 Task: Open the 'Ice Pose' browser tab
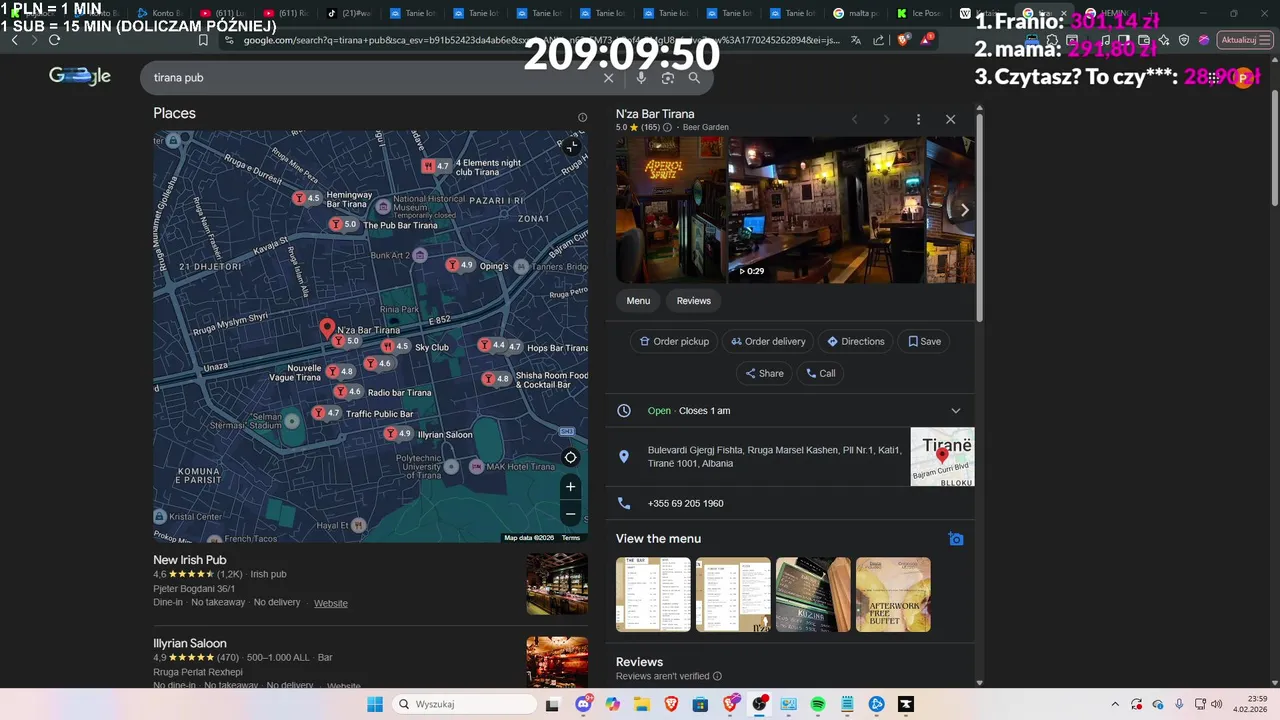pos(918,14)
